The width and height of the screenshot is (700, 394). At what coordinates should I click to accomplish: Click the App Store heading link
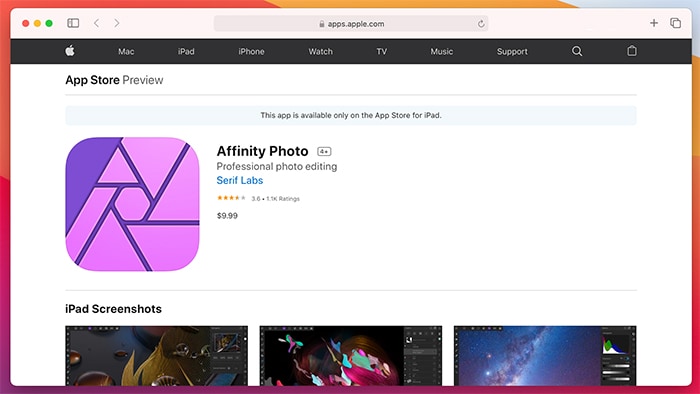coord(92,80)
